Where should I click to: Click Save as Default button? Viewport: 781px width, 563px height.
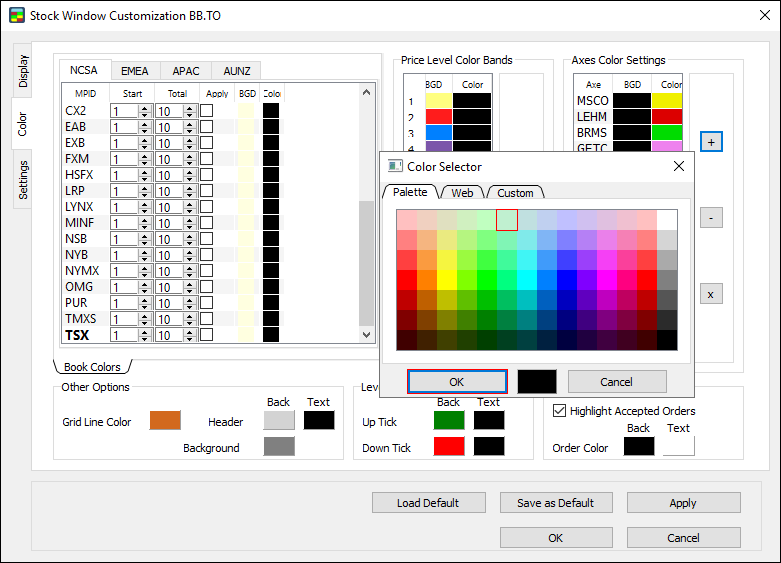[555, 503]
